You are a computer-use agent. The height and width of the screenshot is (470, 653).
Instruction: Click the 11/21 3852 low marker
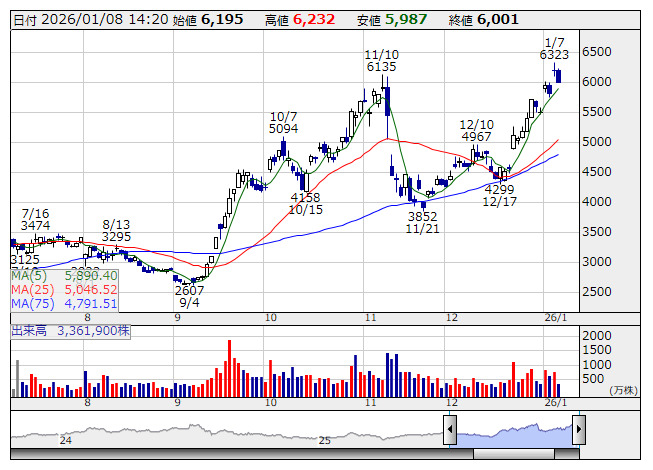tap(423, 222)
